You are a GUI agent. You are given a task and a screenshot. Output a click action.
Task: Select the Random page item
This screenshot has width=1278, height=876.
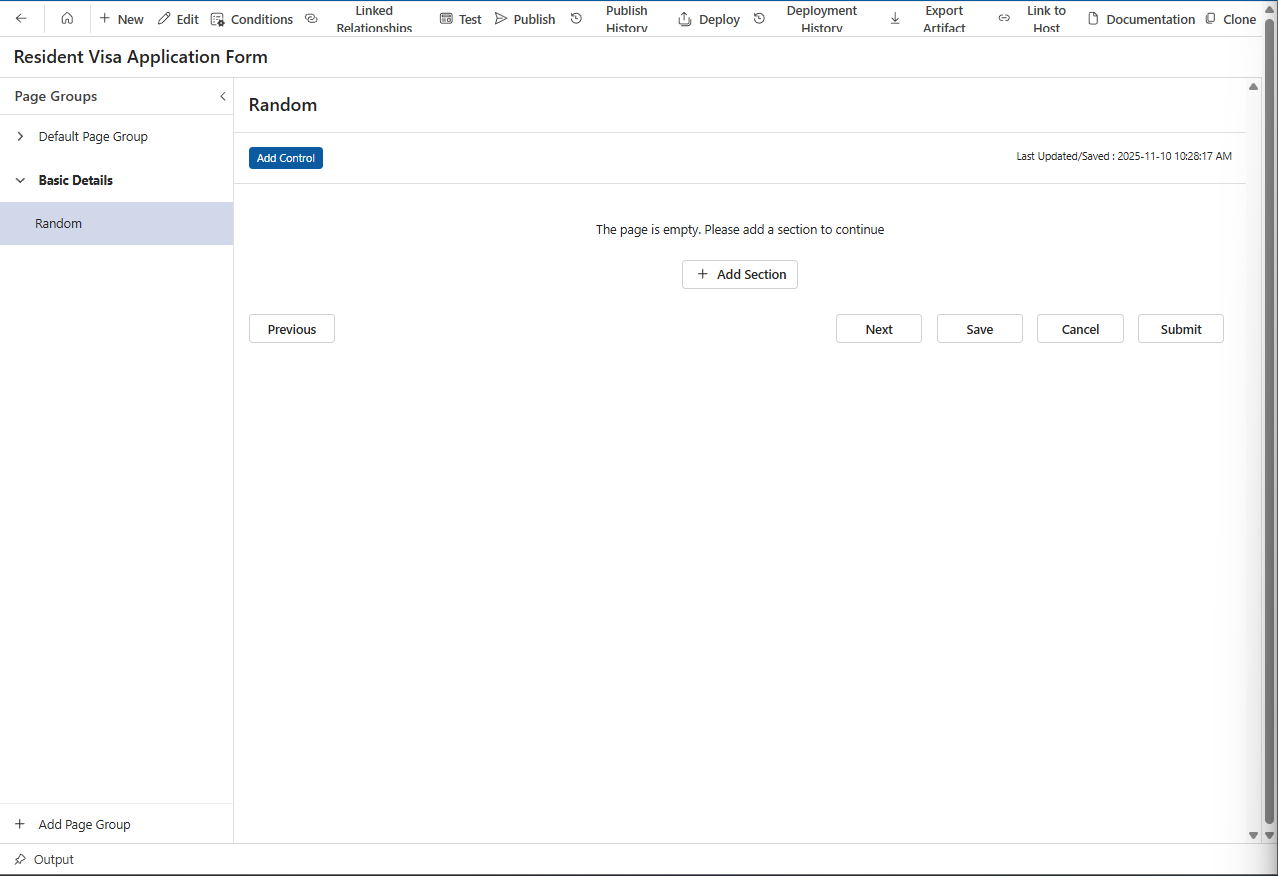point(58,223)
